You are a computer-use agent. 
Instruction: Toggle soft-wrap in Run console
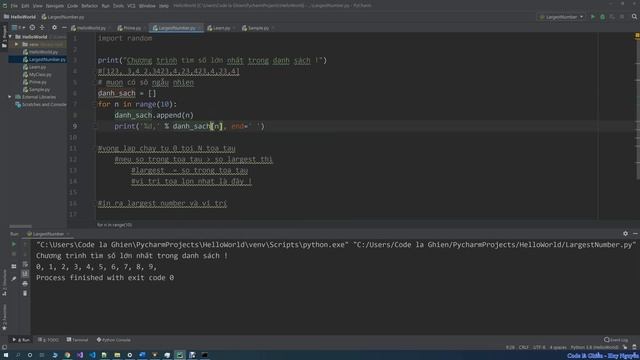(x=25, y=264)
